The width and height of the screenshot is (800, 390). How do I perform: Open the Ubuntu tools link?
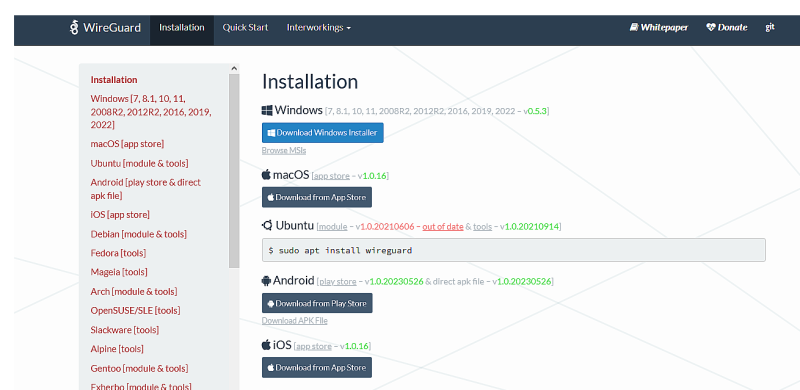482,227
